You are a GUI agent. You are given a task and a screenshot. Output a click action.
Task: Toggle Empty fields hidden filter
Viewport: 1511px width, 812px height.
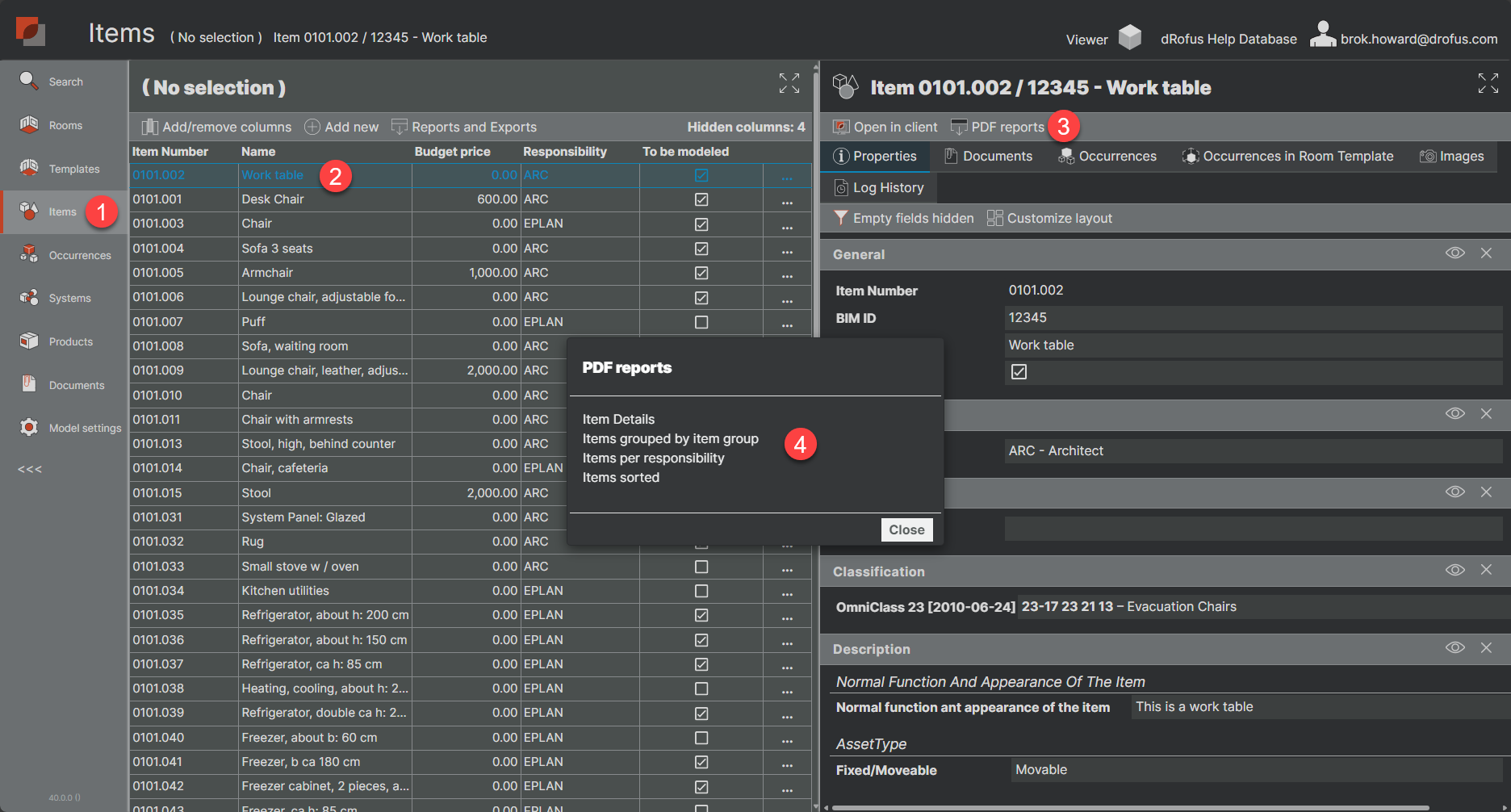[903, 217]
